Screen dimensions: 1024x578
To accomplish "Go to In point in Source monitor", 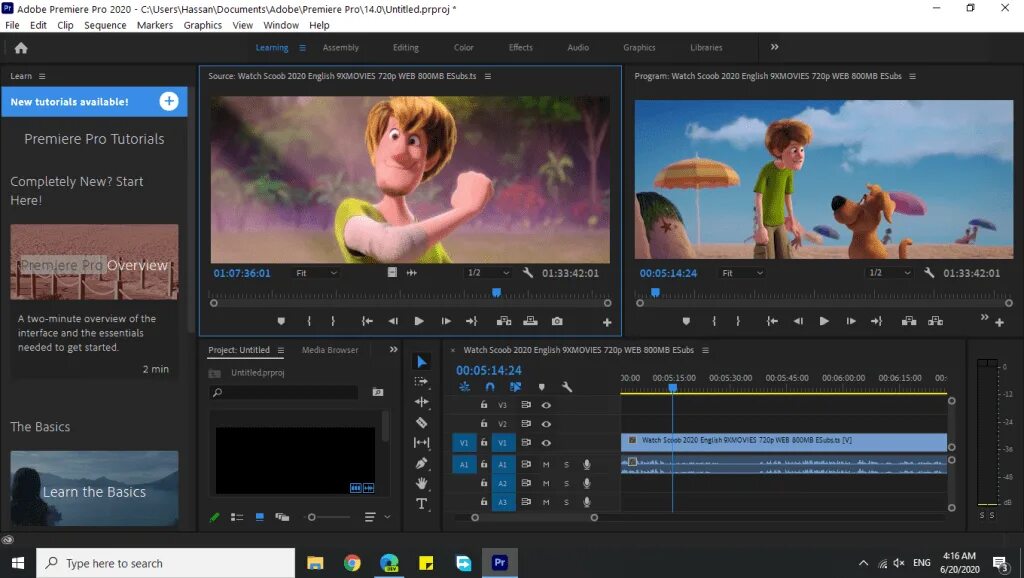I will point(367,321).
